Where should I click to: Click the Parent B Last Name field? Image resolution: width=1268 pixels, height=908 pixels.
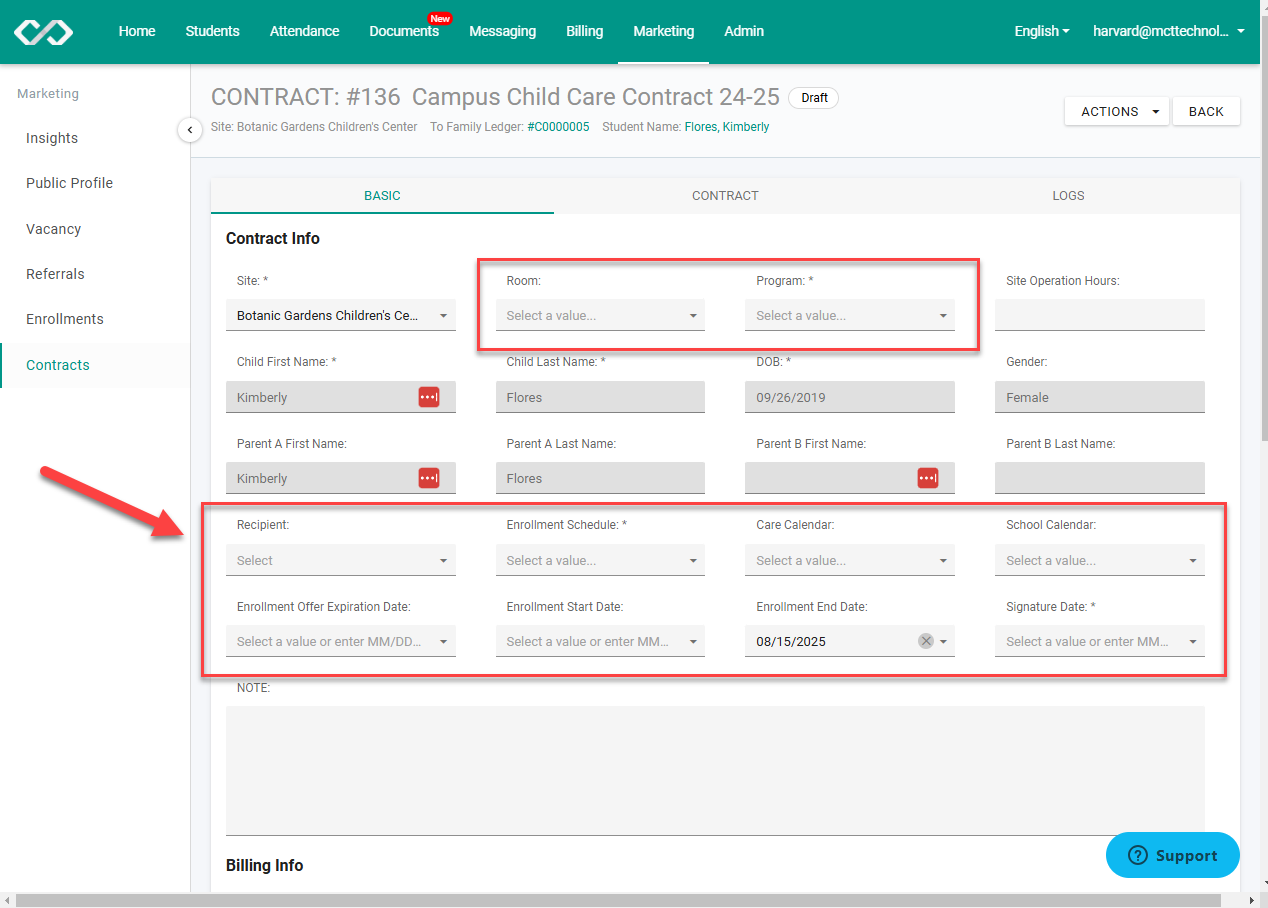coord(1100,478)
